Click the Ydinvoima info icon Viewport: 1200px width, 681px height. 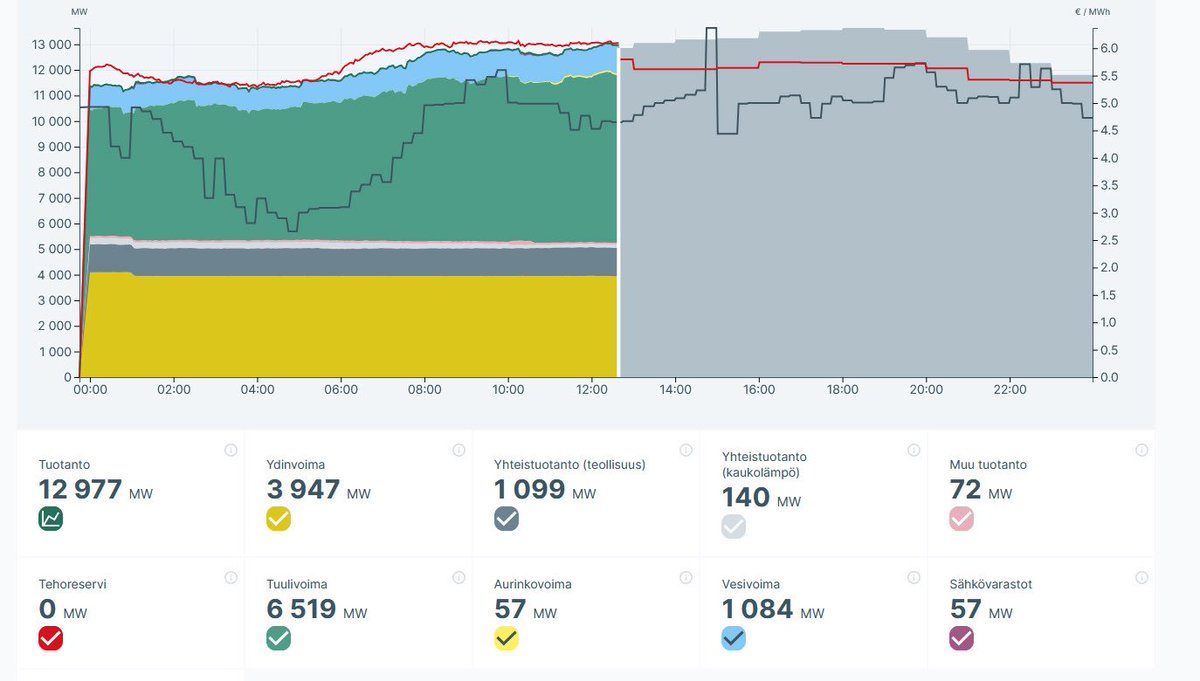coord(459,450)
